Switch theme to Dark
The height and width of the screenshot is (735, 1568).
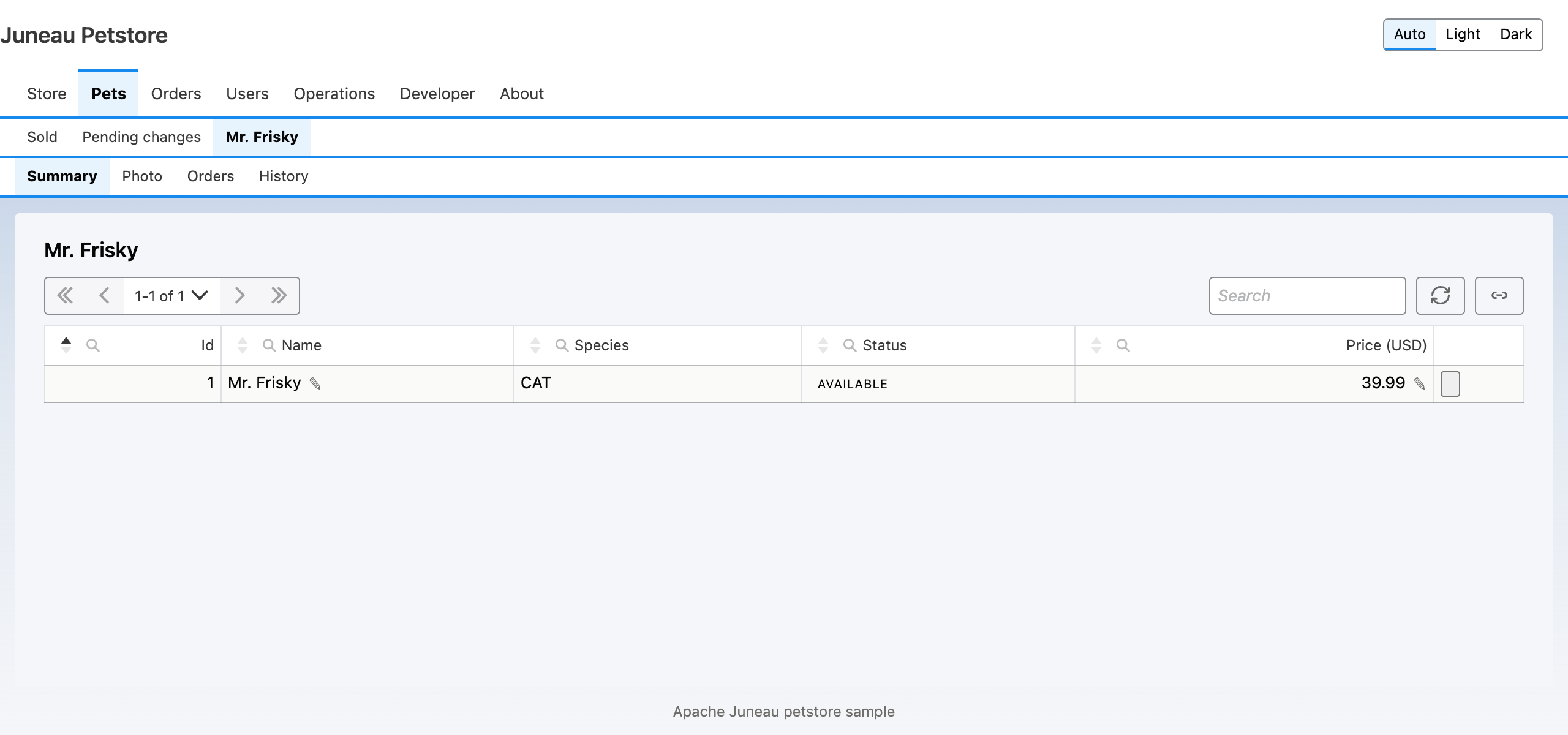[1516, 34]
